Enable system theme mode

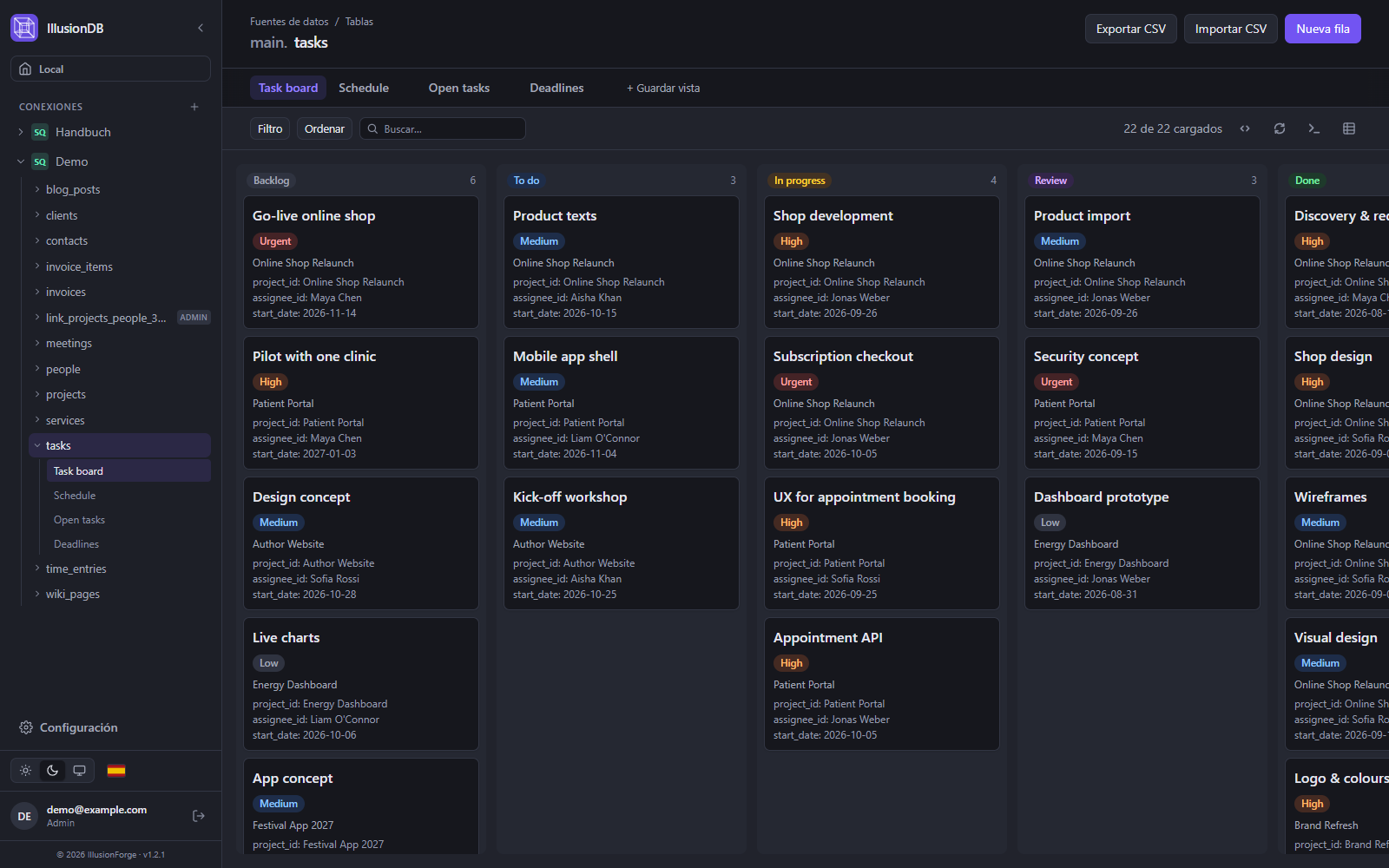click(80, 770)
